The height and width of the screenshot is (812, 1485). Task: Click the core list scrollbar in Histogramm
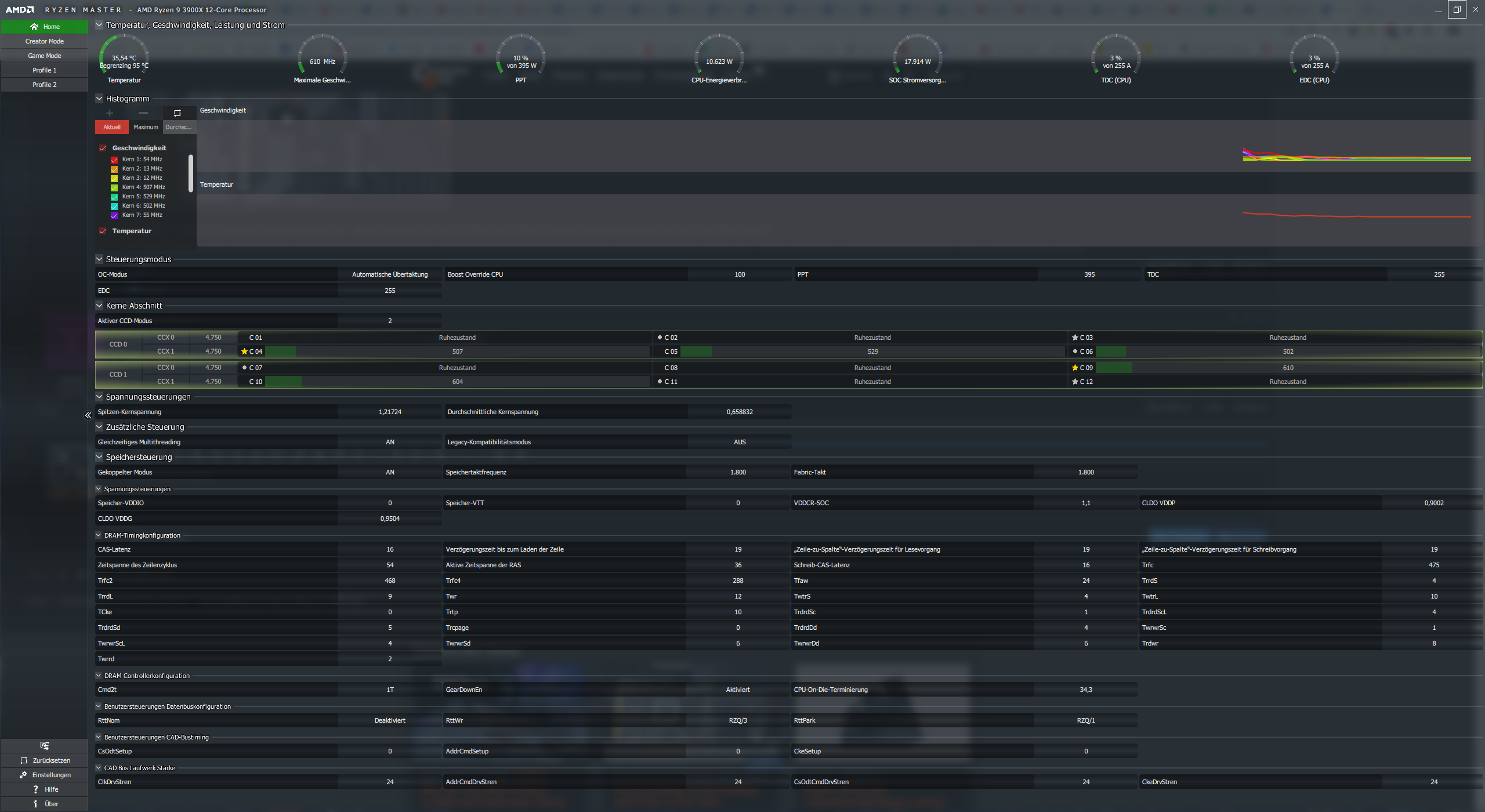click(191, 173)
